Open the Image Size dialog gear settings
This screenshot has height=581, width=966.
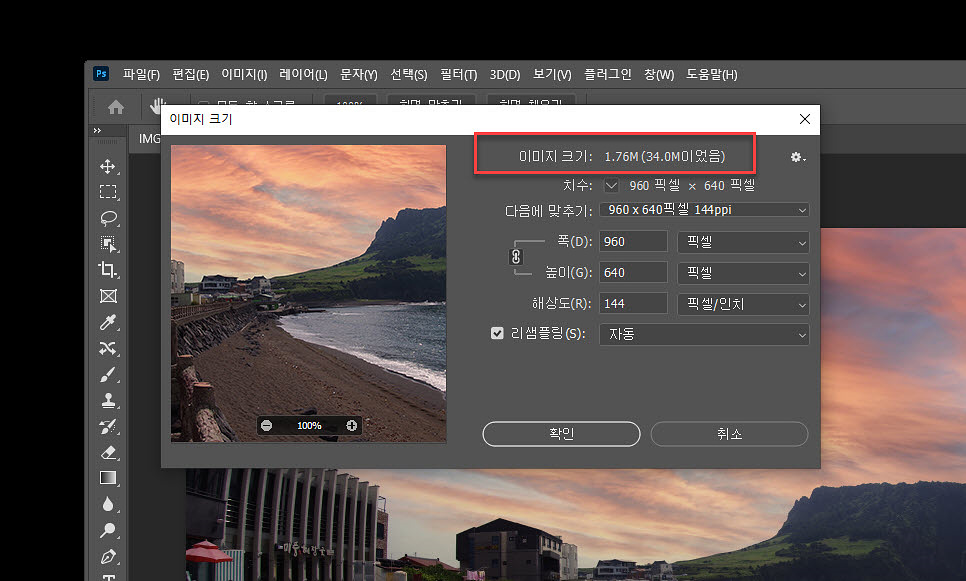pyautogui.click(x=798, y=157)
